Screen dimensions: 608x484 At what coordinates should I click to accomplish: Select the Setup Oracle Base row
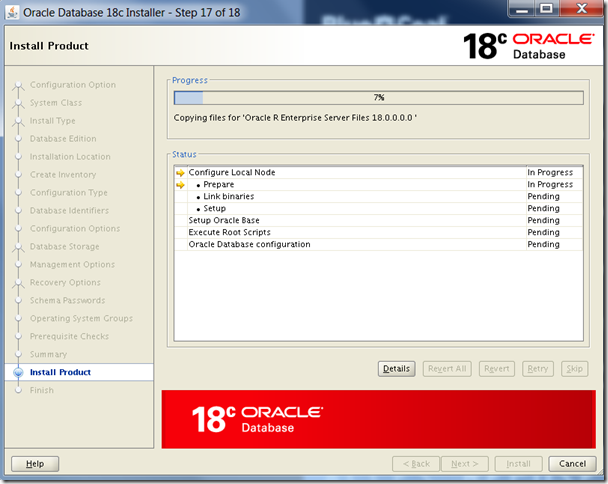pyautogui.click(x=378, y=221)
